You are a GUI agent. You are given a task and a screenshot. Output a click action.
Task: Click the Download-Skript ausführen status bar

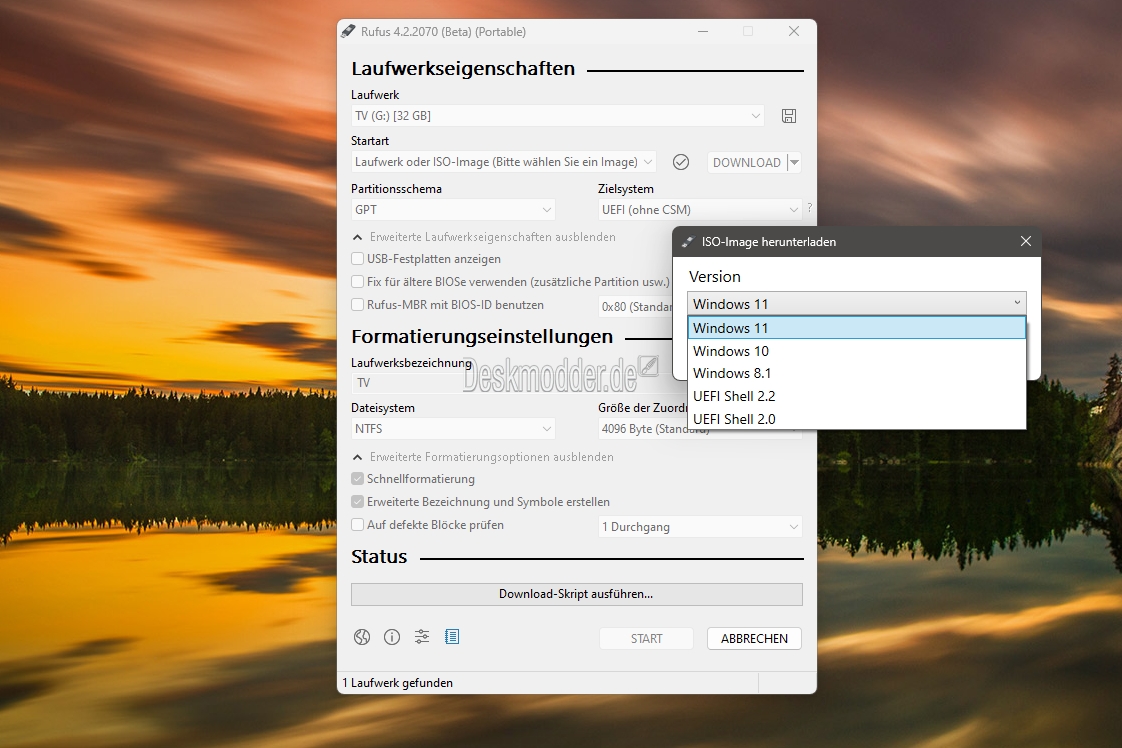coord(577,594)
